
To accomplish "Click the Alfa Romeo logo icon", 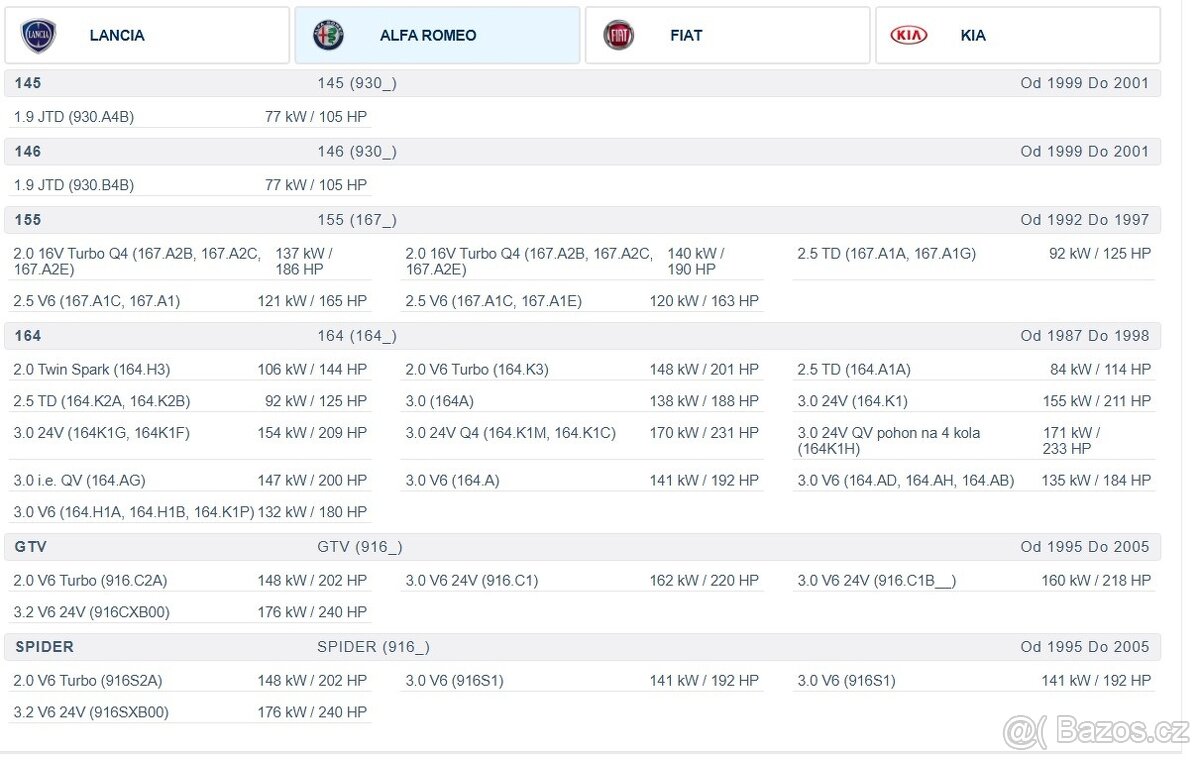I will (328, 35).
